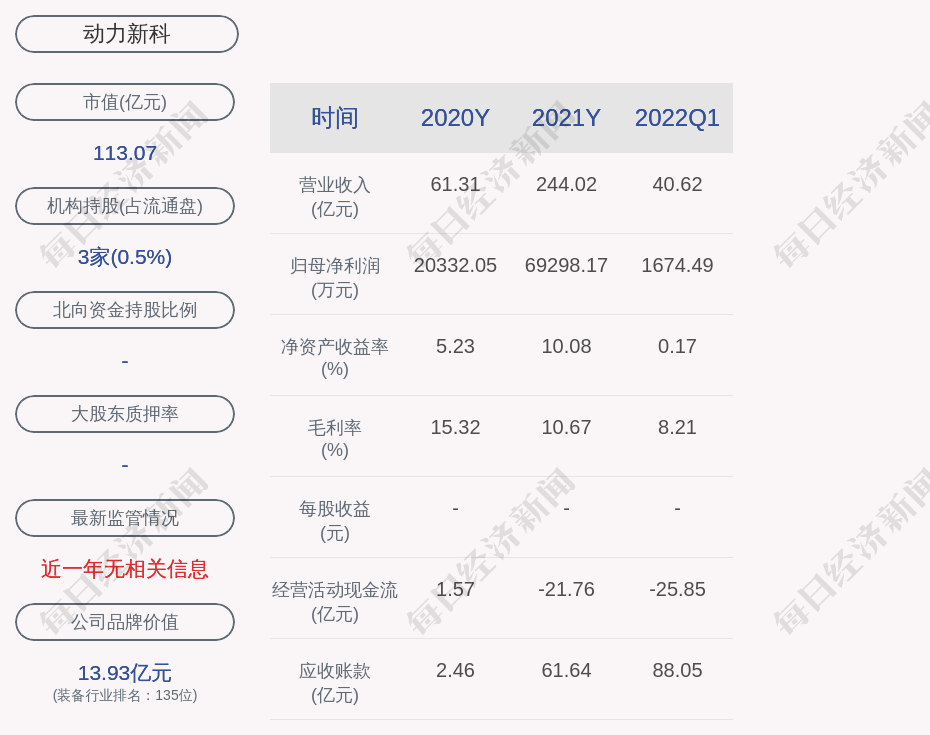The image size is (930, 735).
Task: Select gross margin value 15.32
Action: pos(455,427)
